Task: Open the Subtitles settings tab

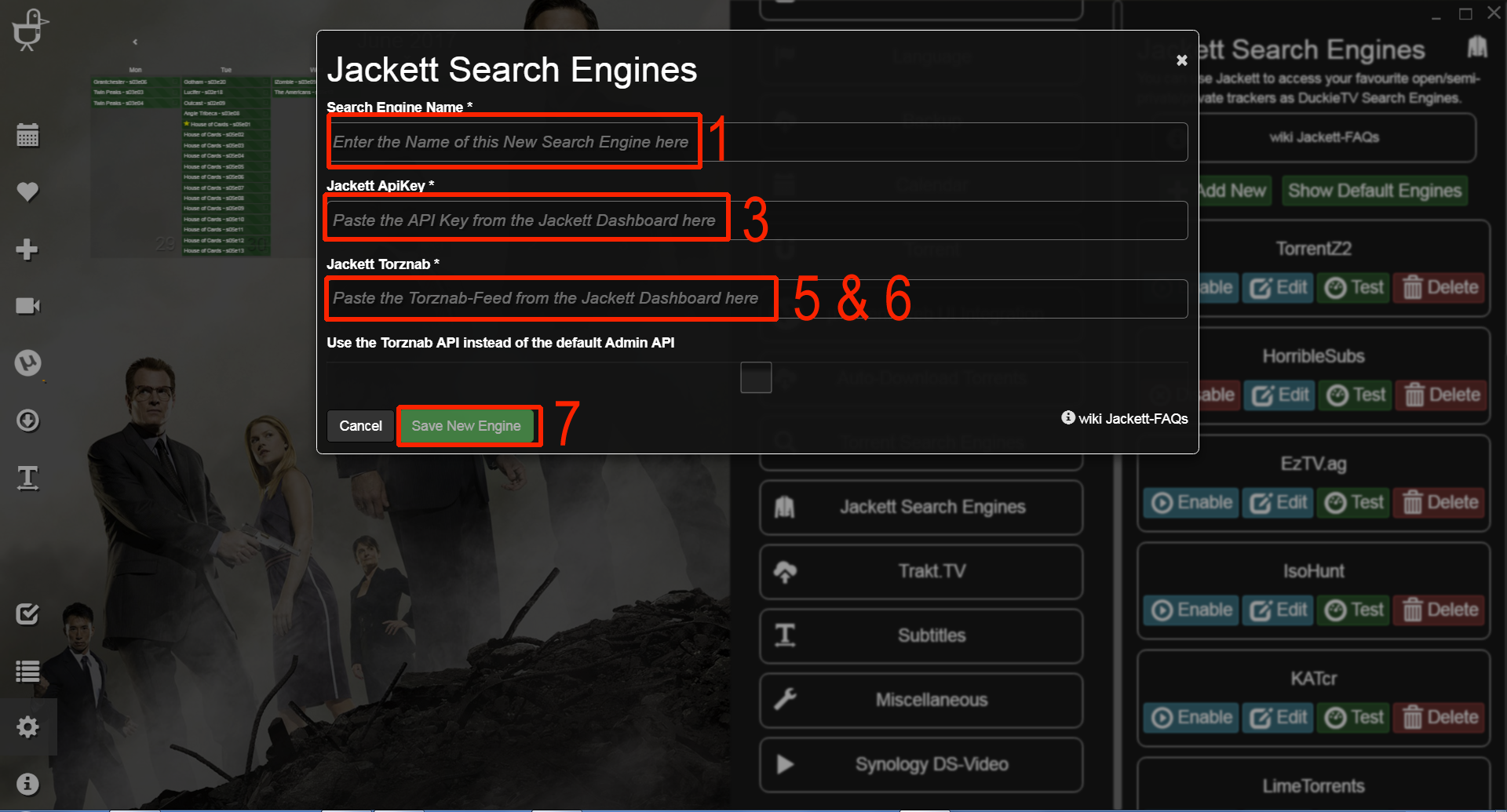Action: [921, 635]
